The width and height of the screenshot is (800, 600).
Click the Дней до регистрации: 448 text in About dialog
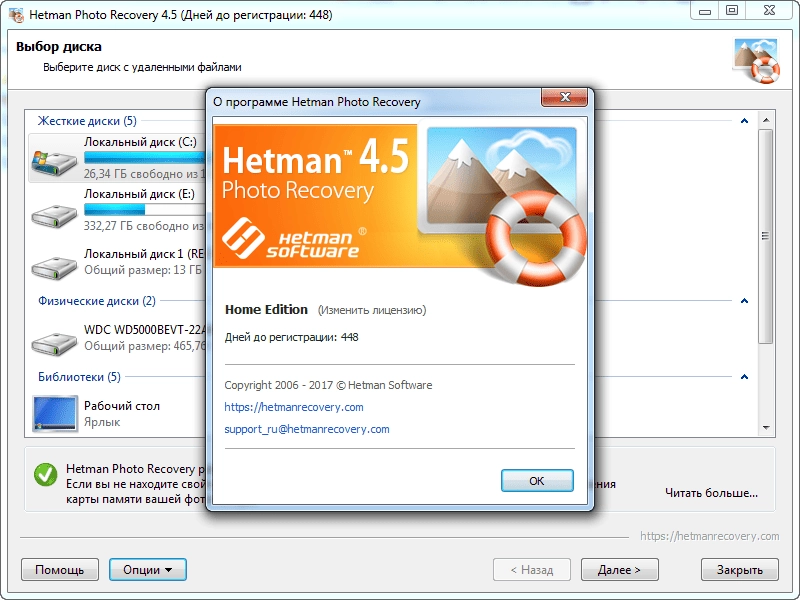click(x=291, y=337)
